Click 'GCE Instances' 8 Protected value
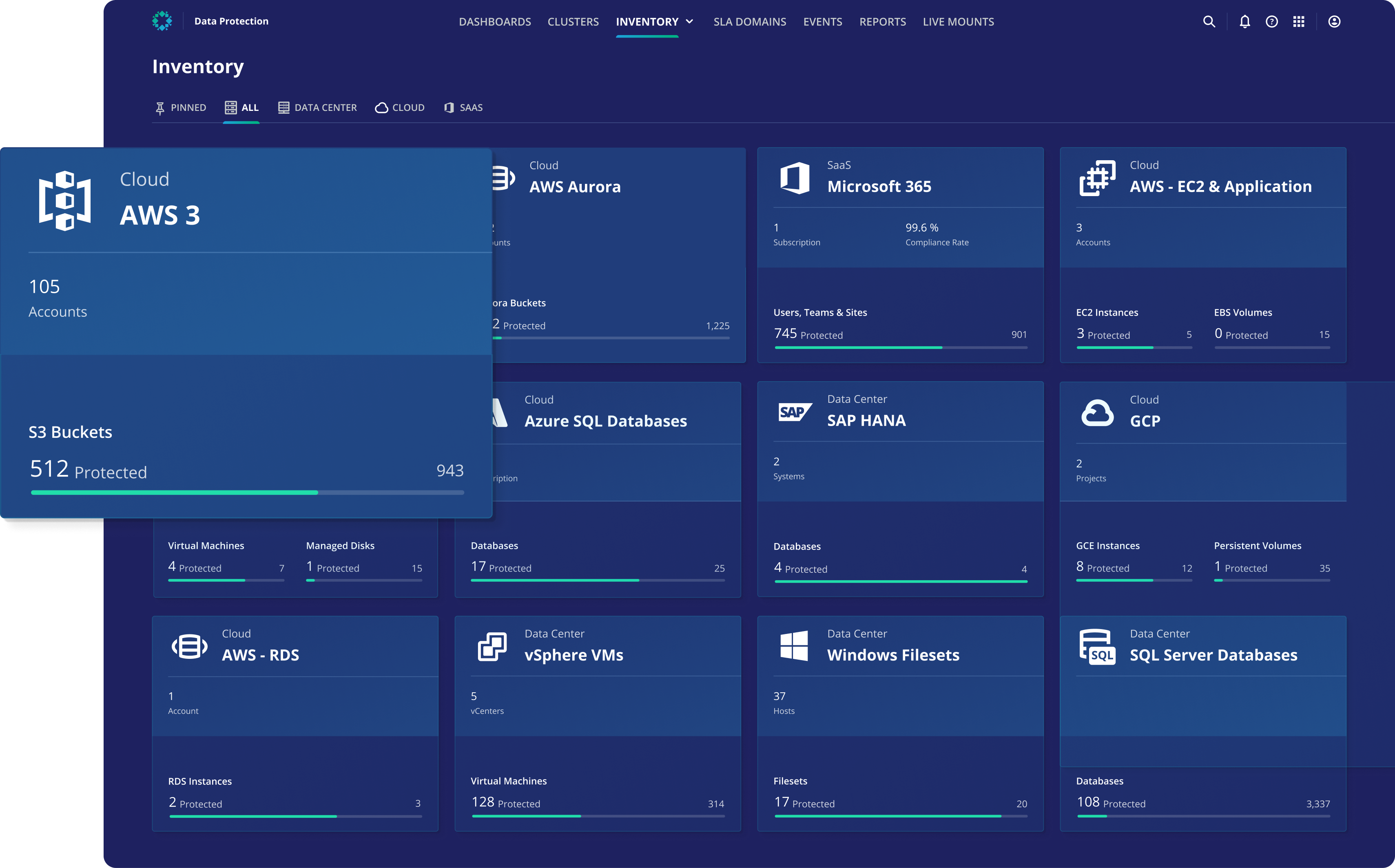 1103,567
